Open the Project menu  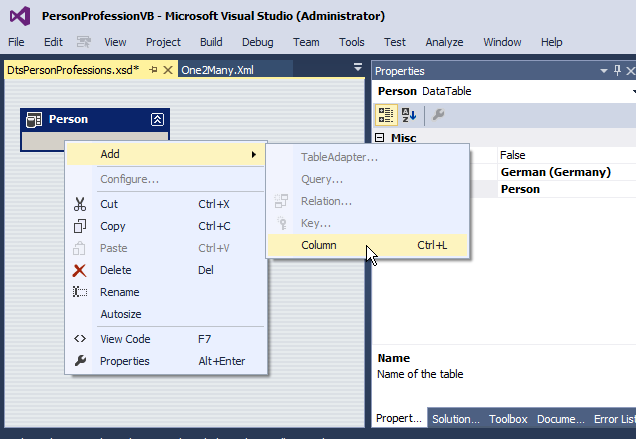pyautogui.click(x=163, y=42)
